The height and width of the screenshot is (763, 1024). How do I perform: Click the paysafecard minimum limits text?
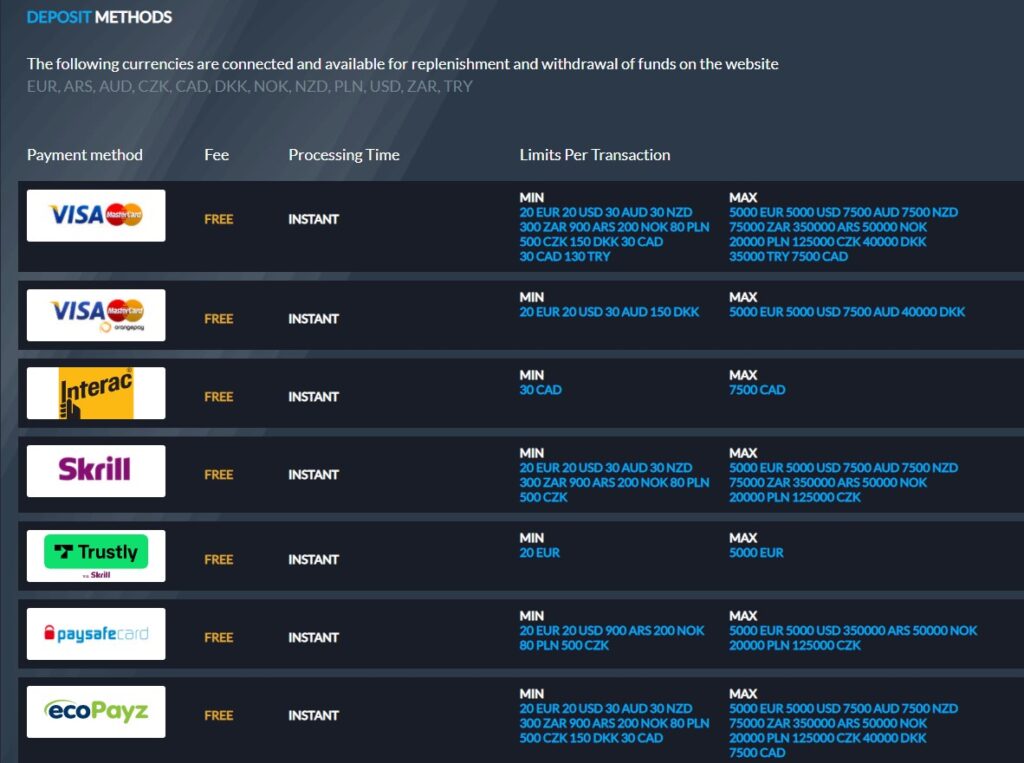[612, 638]
